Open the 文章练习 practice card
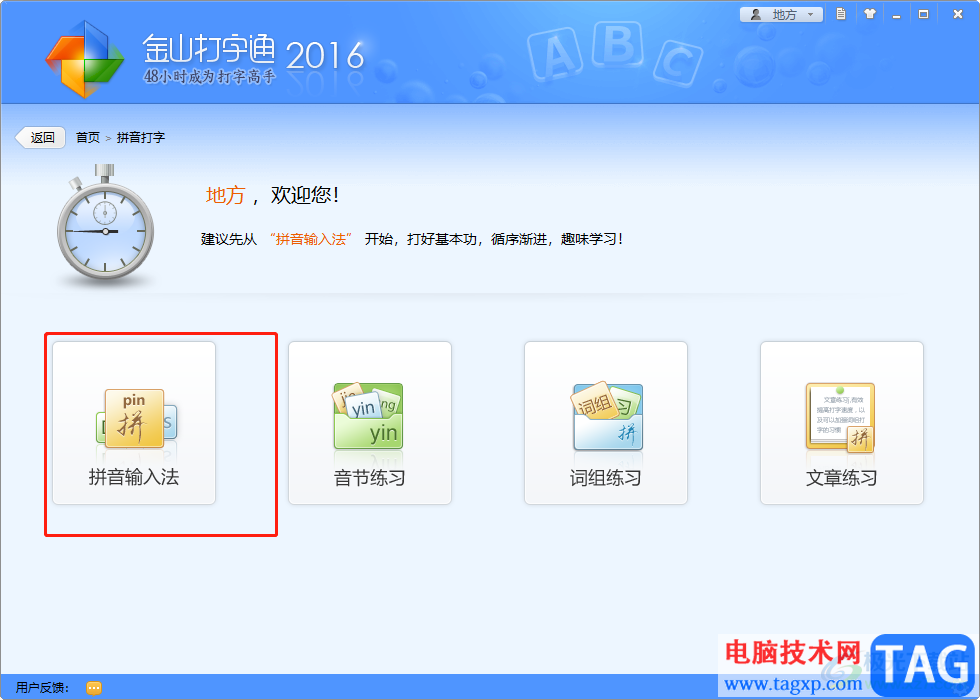 point(841,422)
